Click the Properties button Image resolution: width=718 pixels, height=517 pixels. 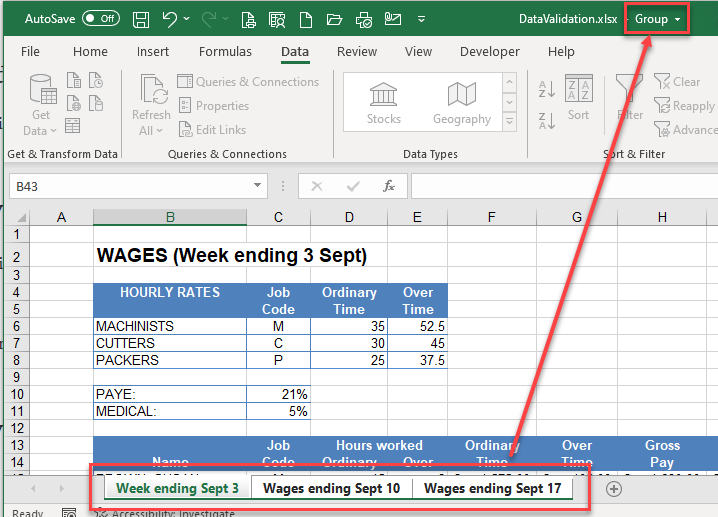[x=213, y=106]
